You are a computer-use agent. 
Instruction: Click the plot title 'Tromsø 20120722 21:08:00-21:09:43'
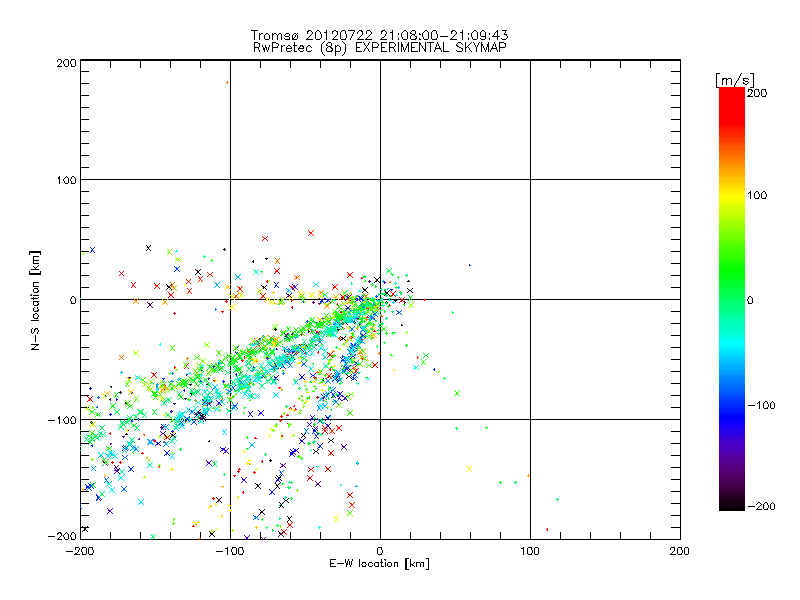(379, 35)
